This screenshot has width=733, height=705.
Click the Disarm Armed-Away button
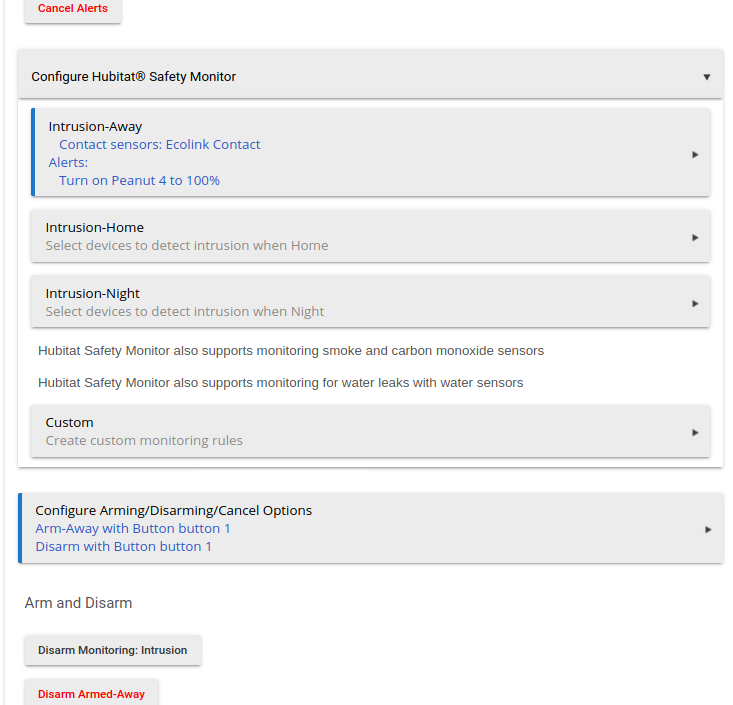pos(92,693)
